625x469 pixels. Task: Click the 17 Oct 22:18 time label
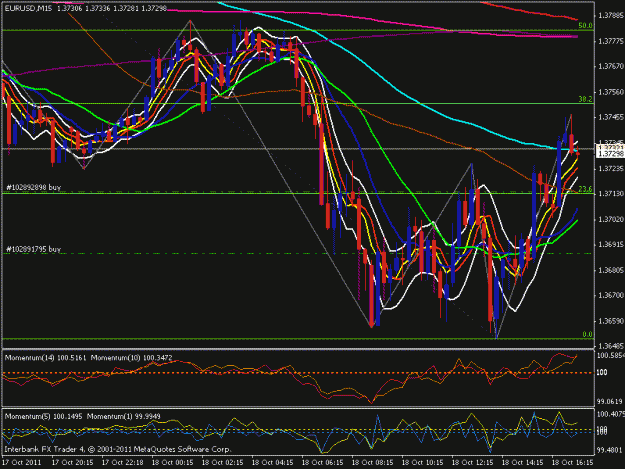[x=123, y=463]
